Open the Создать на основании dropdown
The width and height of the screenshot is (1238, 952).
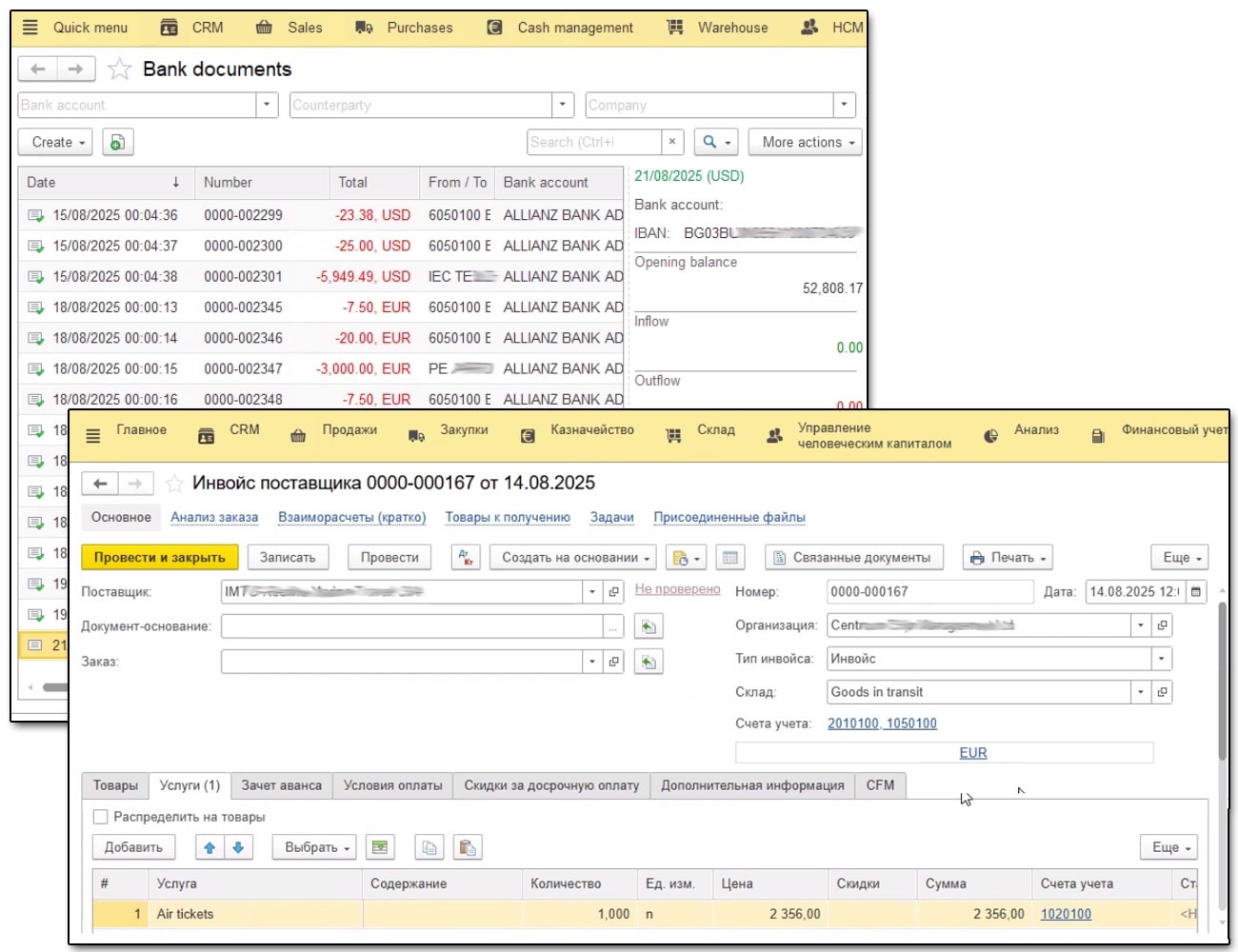click(572, 558)
